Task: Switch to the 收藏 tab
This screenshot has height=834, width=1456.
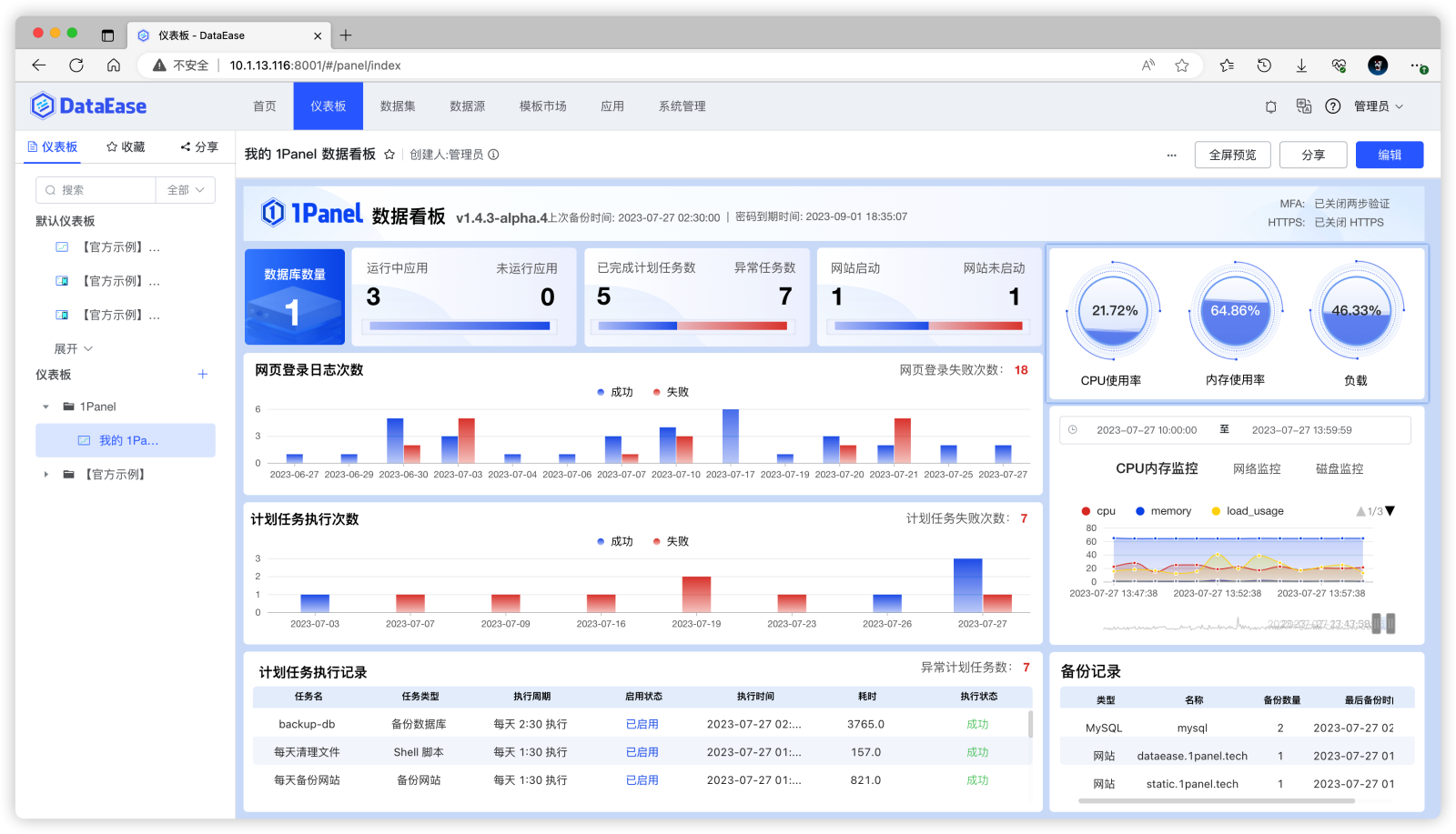Action: (126, 146)
